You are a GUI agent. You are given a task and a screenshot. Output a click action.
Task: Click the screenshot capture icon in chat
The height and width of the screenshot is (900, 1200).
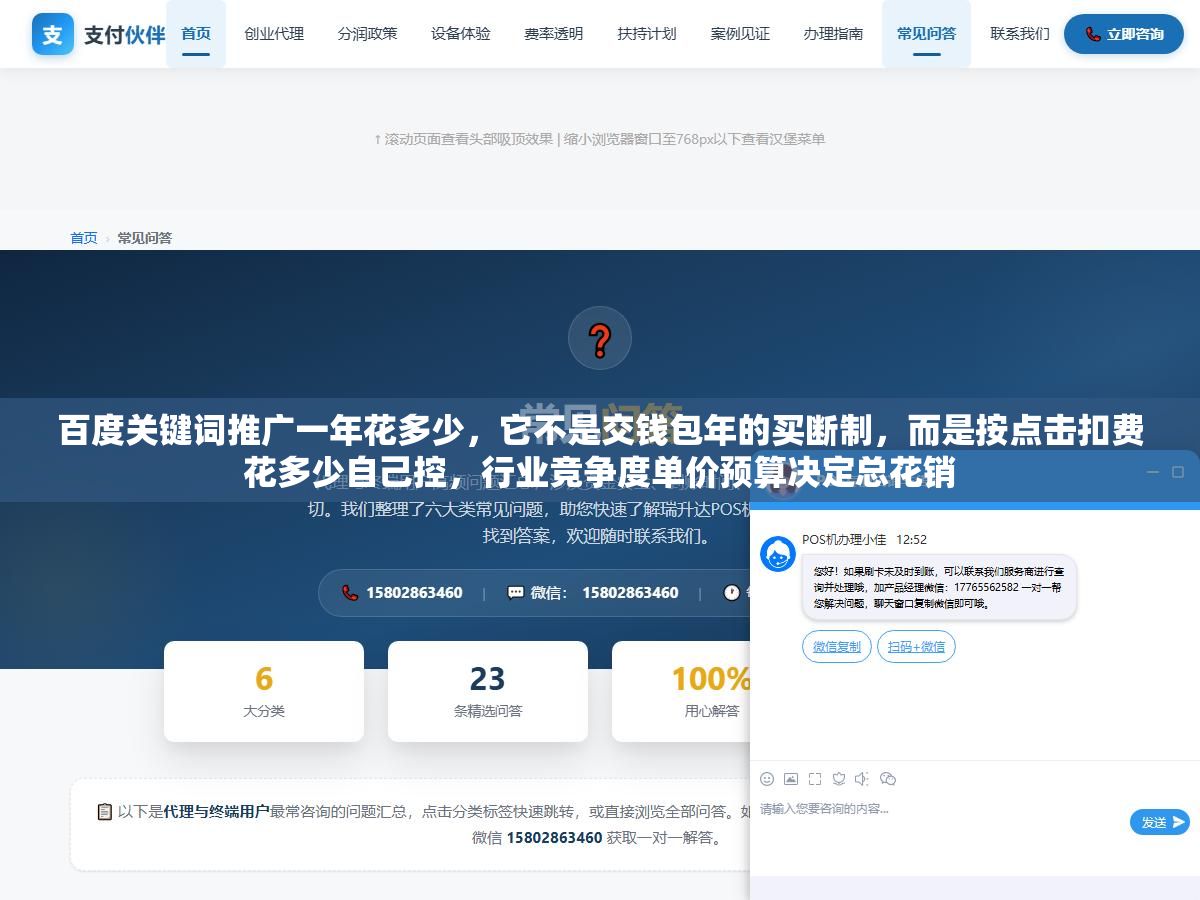[815, 779]
